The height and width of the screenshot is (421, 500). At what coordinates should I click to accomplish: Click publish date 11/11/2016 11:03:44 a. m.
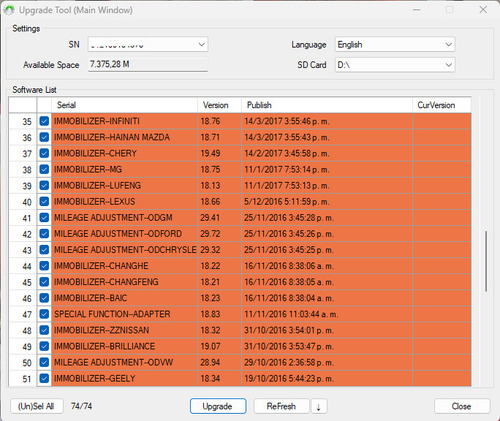(291, 314)
